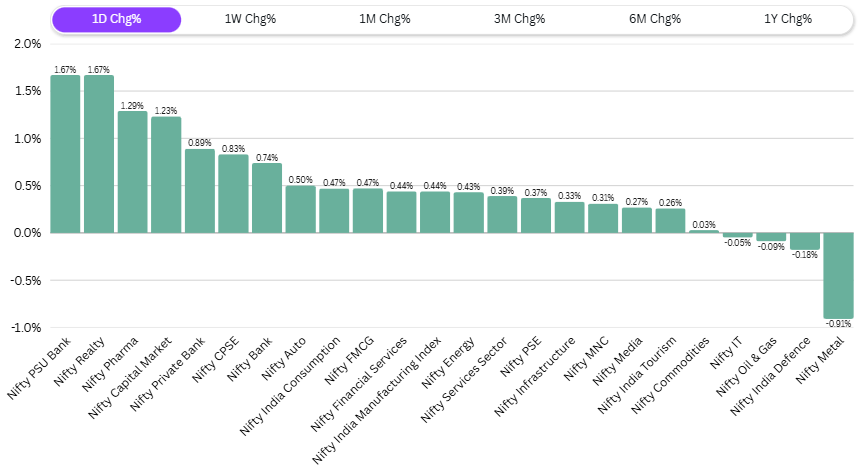Select the Nifty India Defence bar
Screen dimensions: 863x472
pyautogui.click(x=804, y=241)
